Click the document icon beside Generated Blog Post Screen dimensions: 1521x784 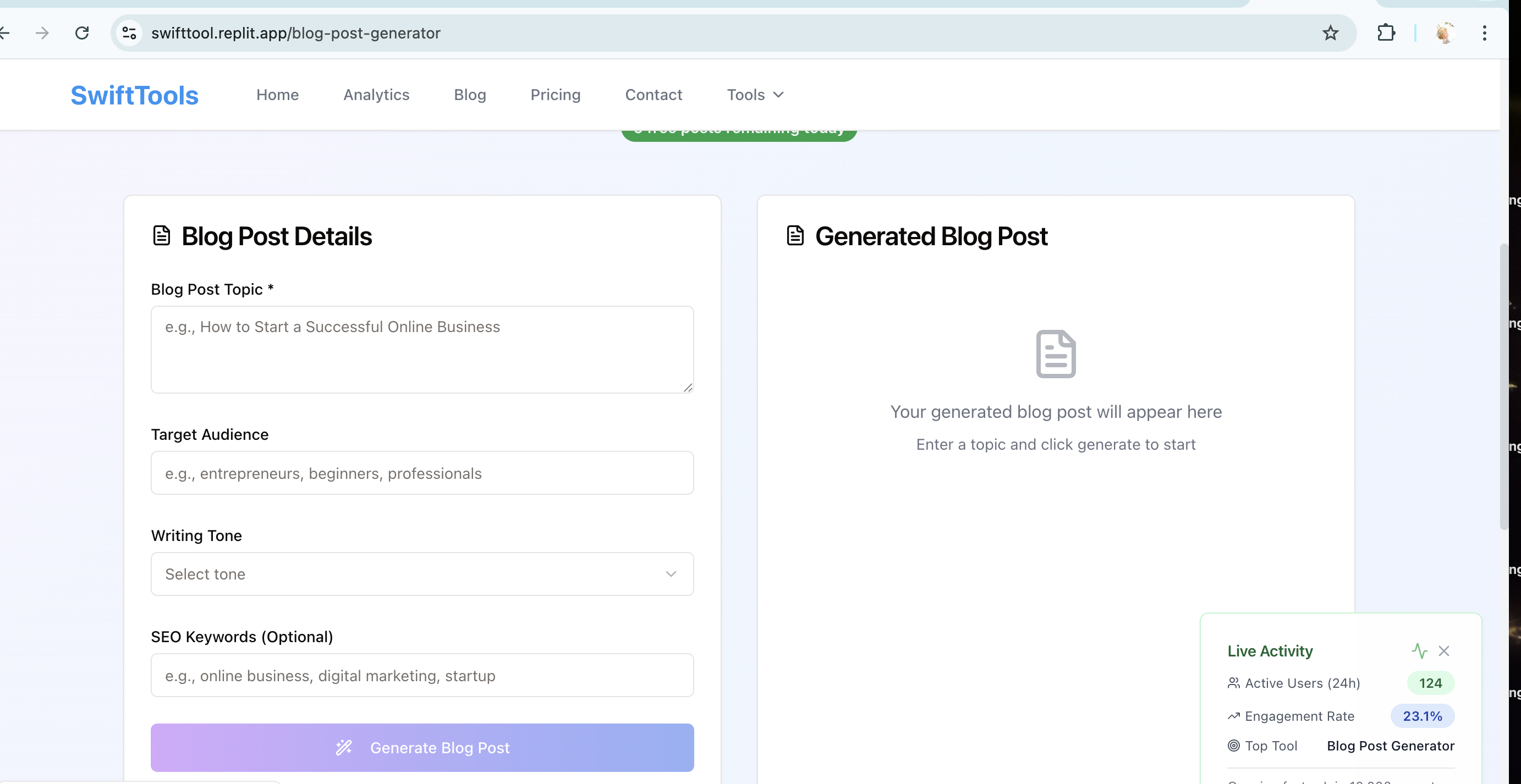click(795, 235)
